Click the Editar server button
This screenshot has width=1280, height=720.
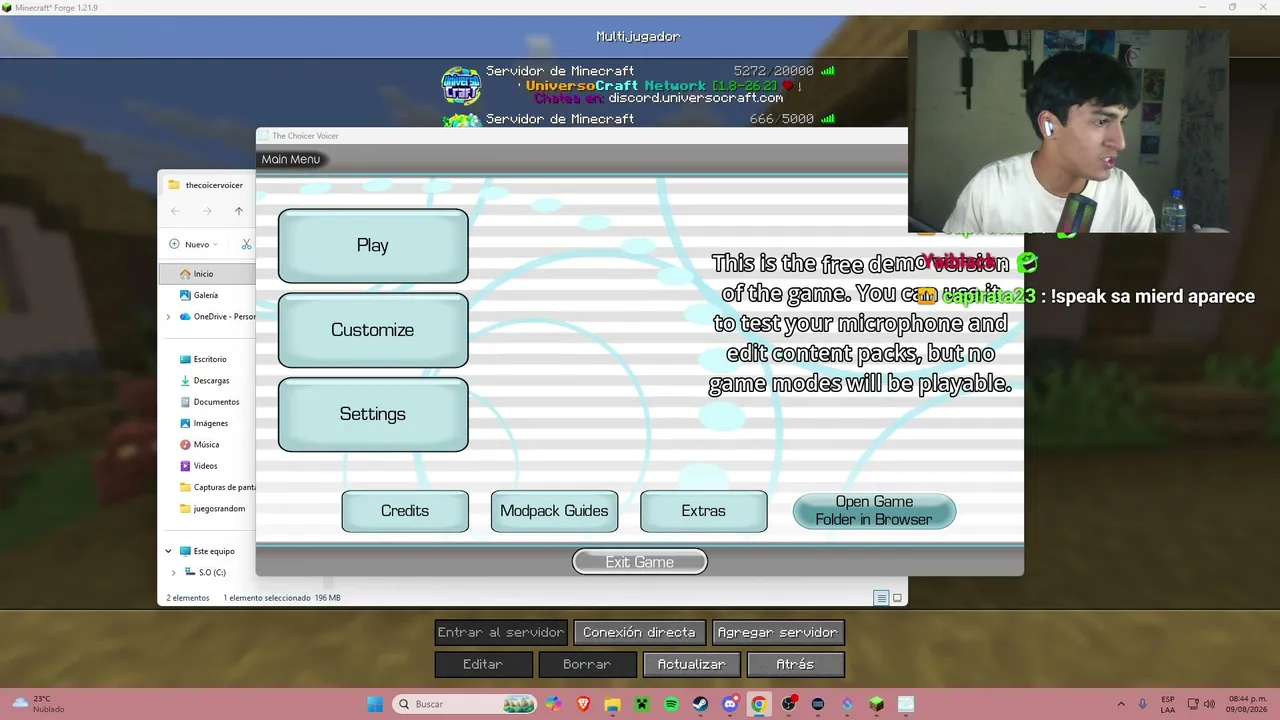tap(483, 664)
